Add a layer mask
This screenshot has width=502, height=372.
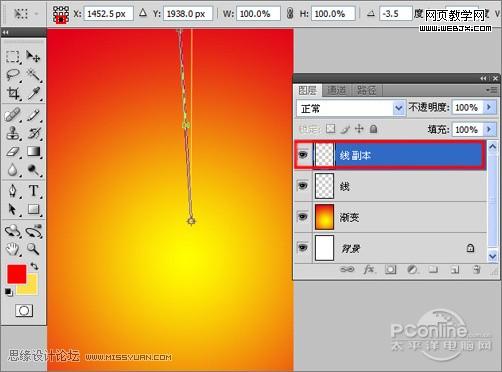tap(390, 269)
